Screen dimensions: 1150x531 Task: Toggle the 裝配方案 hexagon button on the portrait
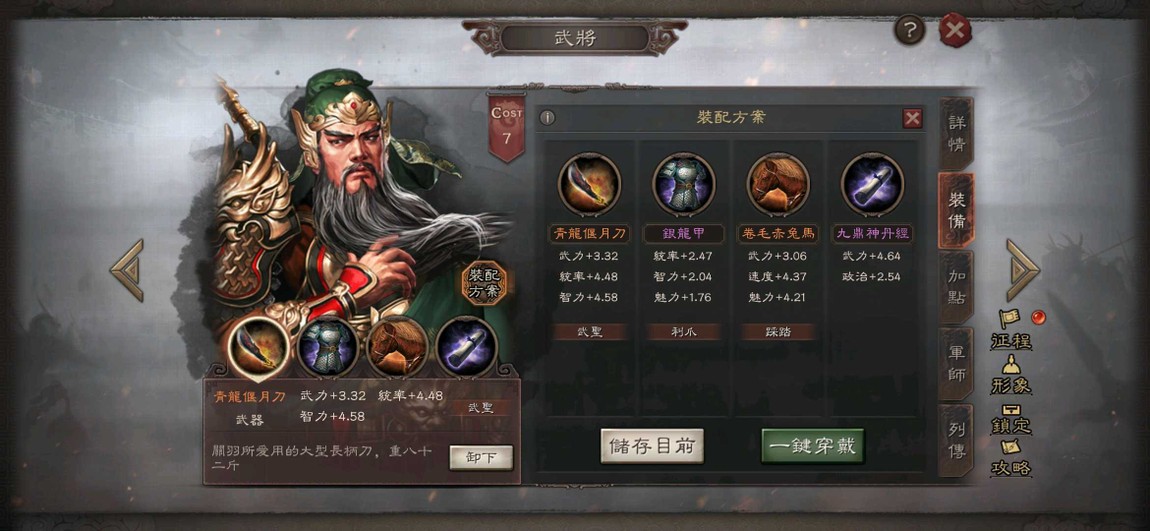pyautogui.click(x=484, y=284)
